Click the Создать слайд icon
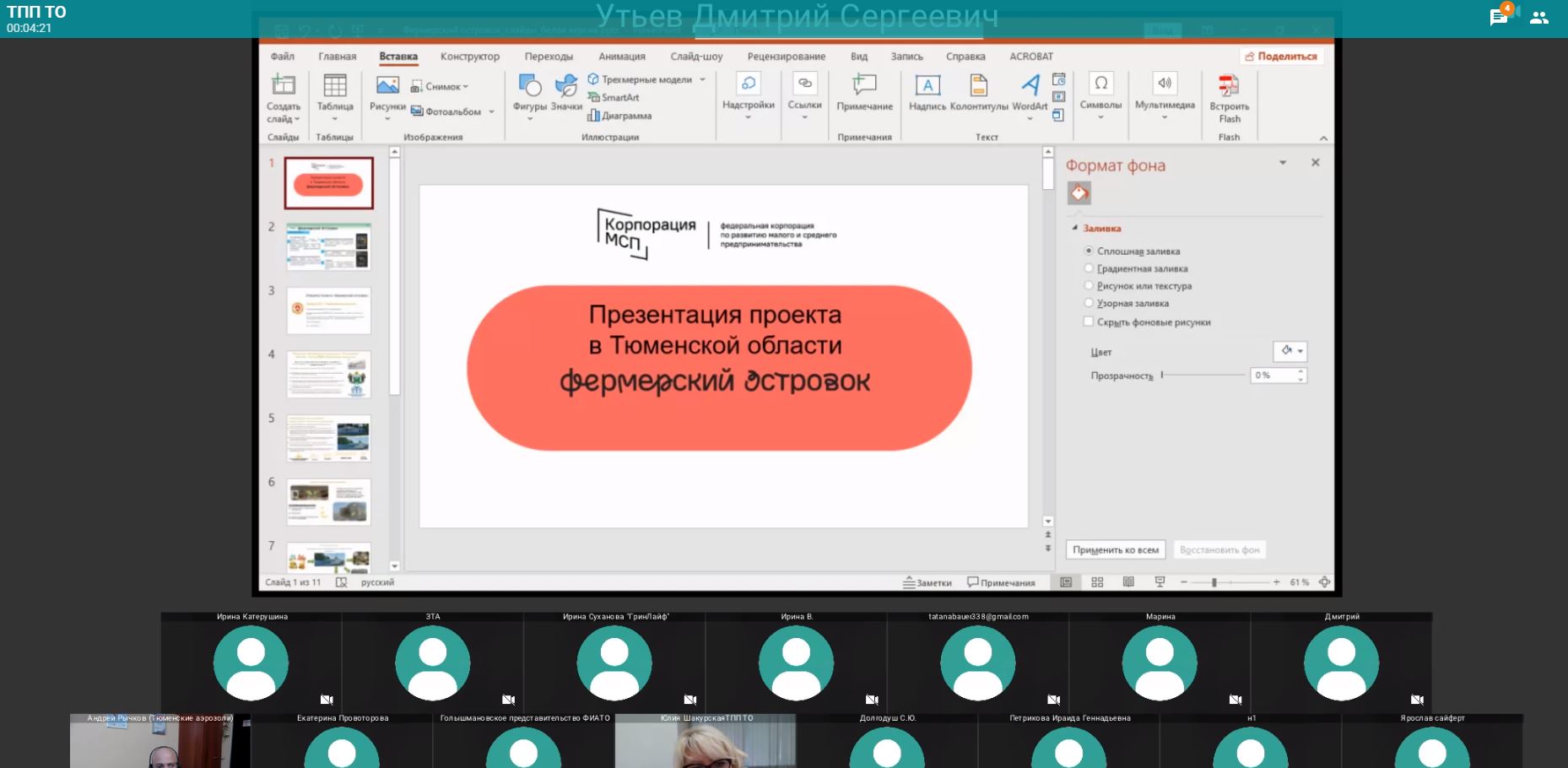Screen dimensions: 1568x768 [x=284, y=84]
